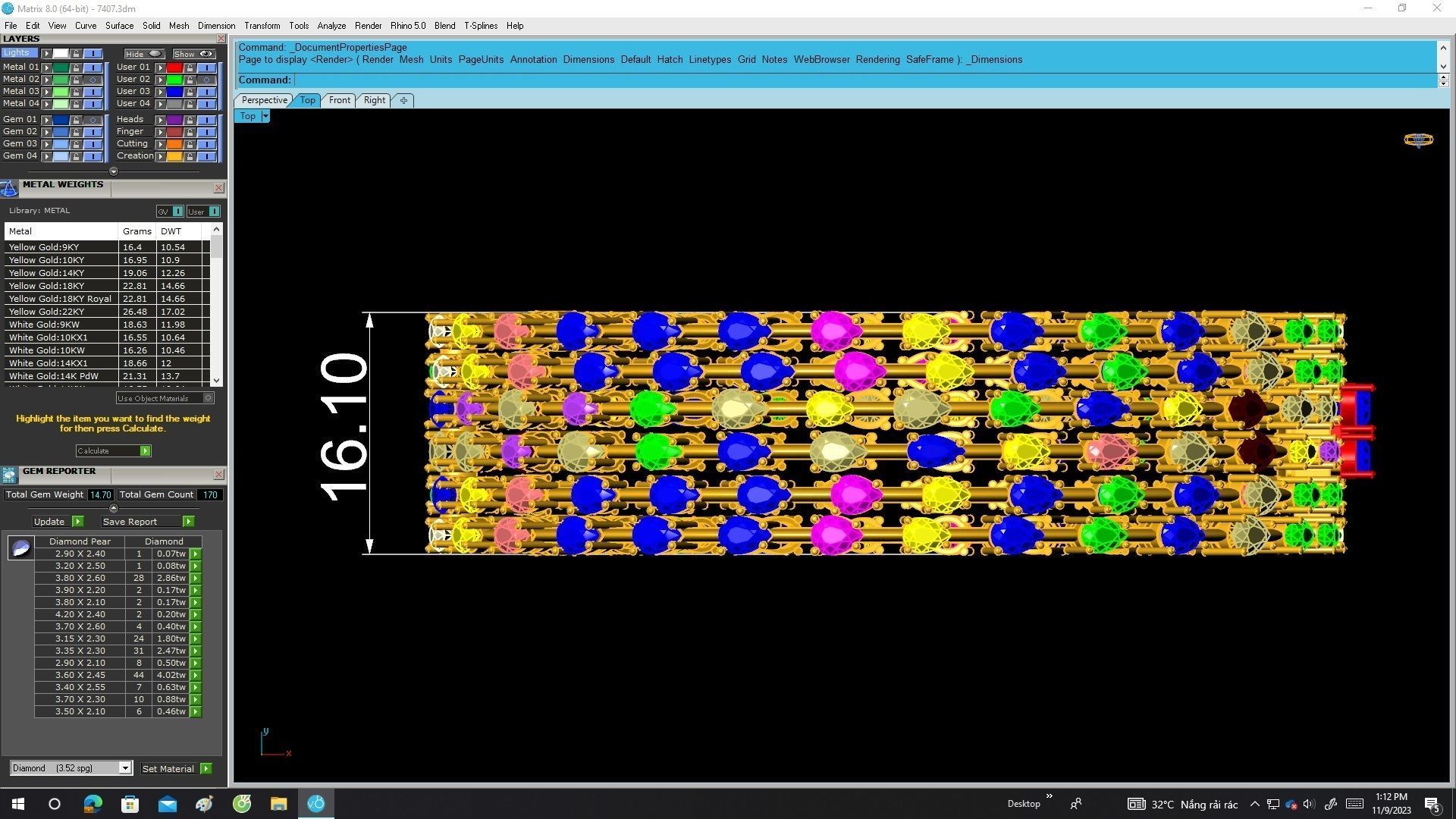The width and height of the screenshot is (1456, 819).
Task: Select the Yellow Gold:18KY row
Action: coord(46,286)
